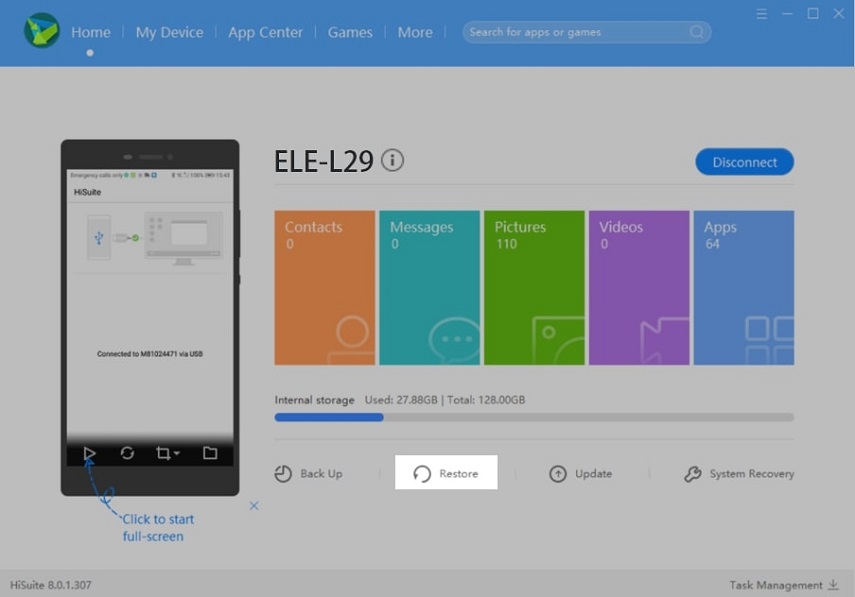Click 'Connected to M81024471 via USB' text
Image resolution: width=855 pixels, height=597 pixels.
pyautogui.click(x=150, y=354)
